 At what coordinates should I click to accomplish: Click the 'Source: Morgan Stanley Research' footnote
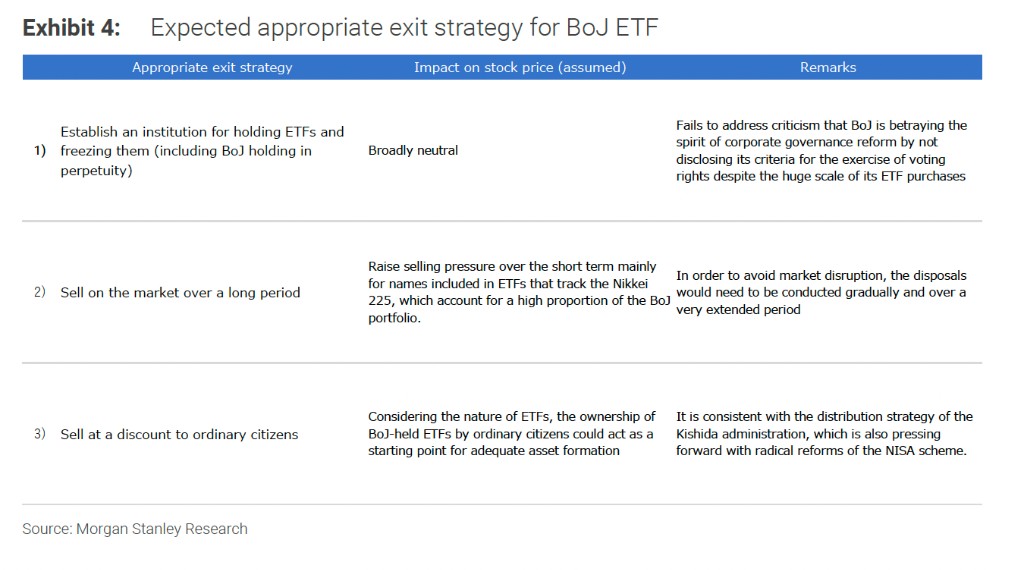pyautogui.click(x=135, y=528)
